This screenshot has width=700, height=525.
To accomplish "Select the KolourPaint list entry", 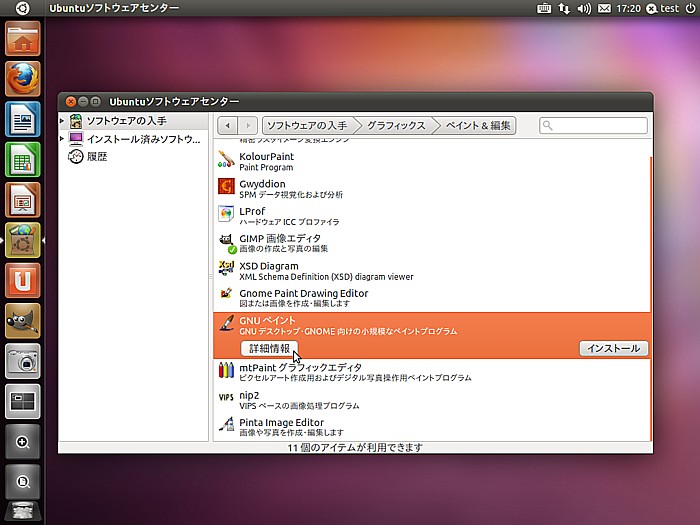I will coord(432,161).
